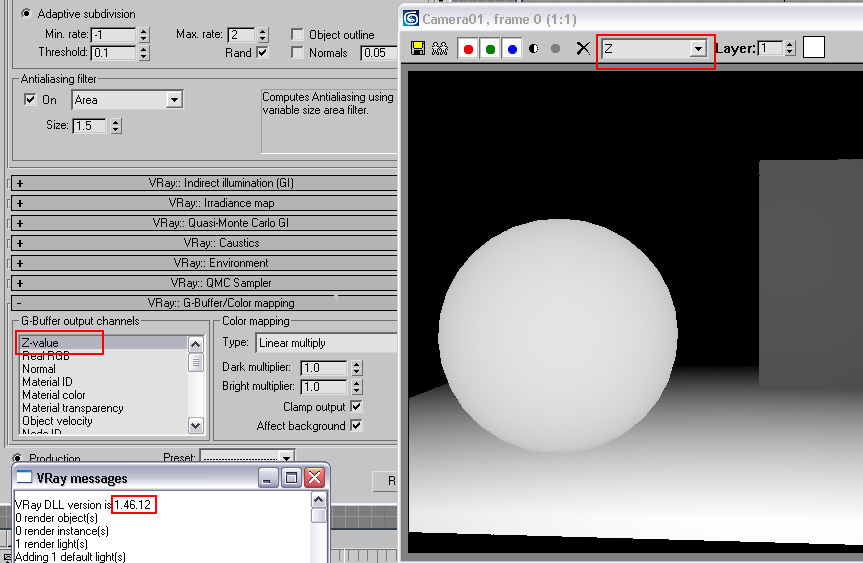Open the Z channel dropdown in the frame window
This screenshot has height=563, width=863.
(x=698, y=48)
